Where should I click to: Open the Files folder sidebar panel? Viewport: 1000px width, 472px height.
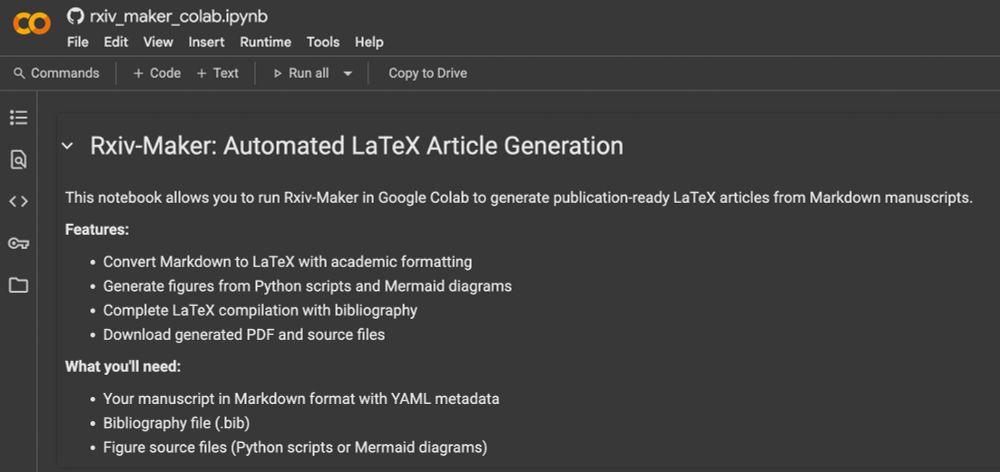click(x=18, y=285)
